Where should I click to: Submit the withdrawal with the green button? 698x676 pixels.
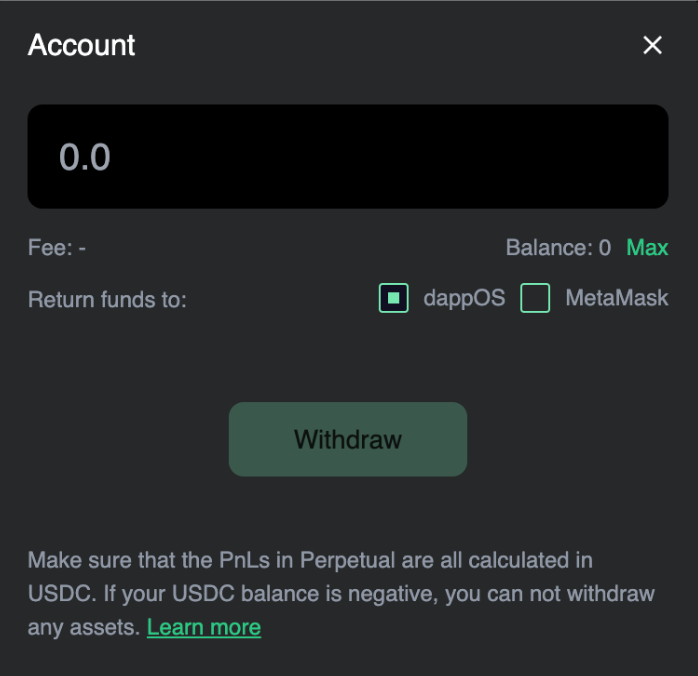click(x=348, y=439)
